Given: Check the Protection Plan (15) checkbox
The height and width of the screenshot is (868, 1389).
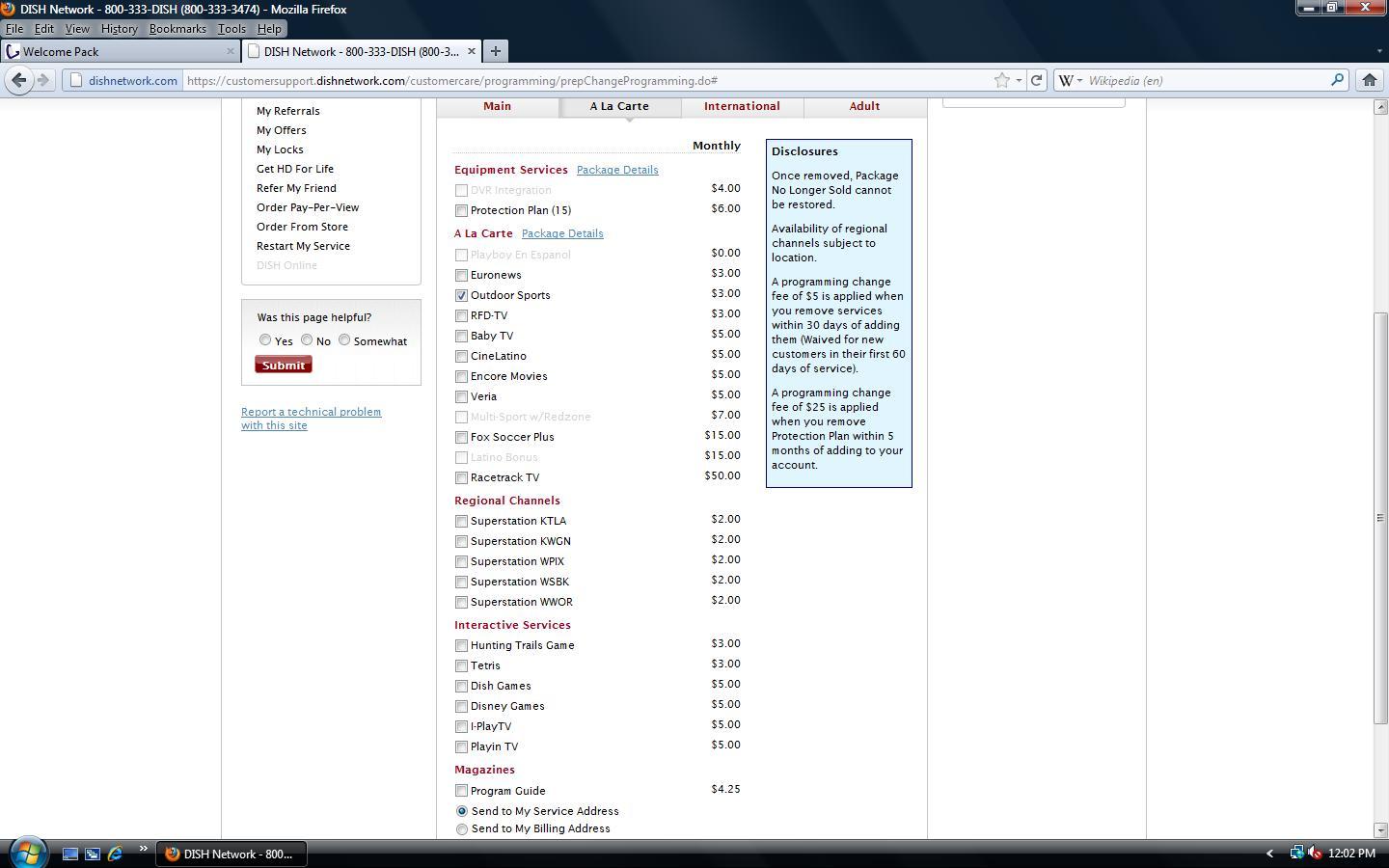Looking at the screenshot, I should click(461, 210).
